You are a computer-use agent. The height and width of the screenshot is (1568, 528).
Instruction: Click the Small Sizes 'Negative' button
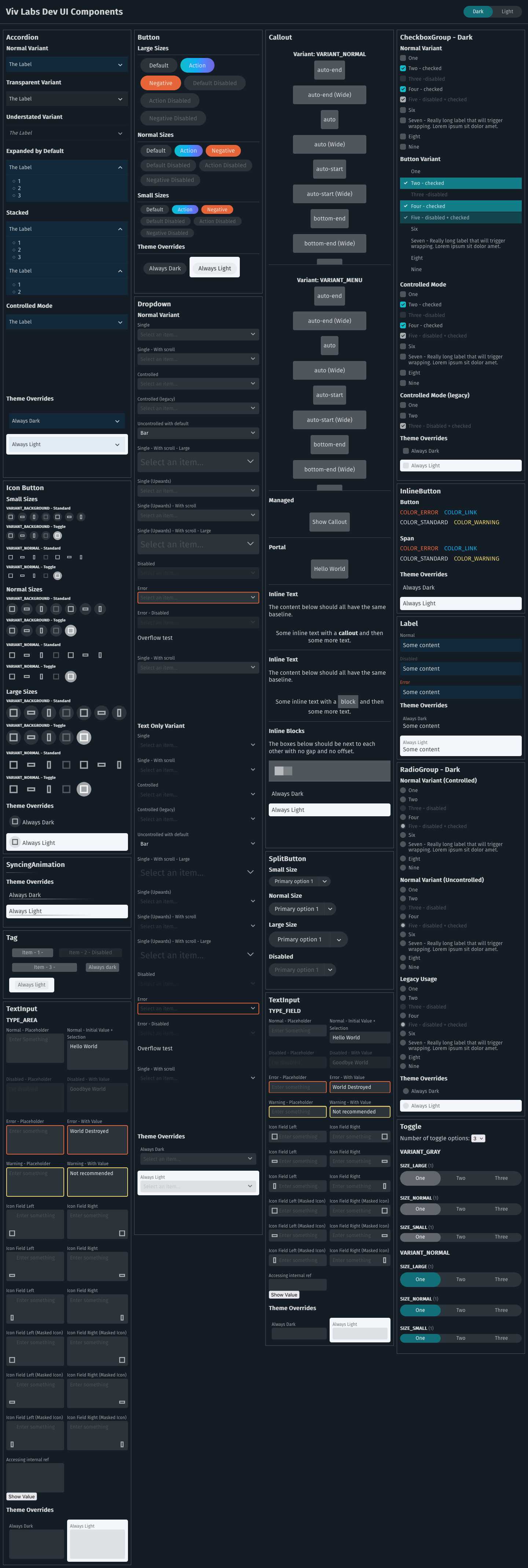pos(217,209)
